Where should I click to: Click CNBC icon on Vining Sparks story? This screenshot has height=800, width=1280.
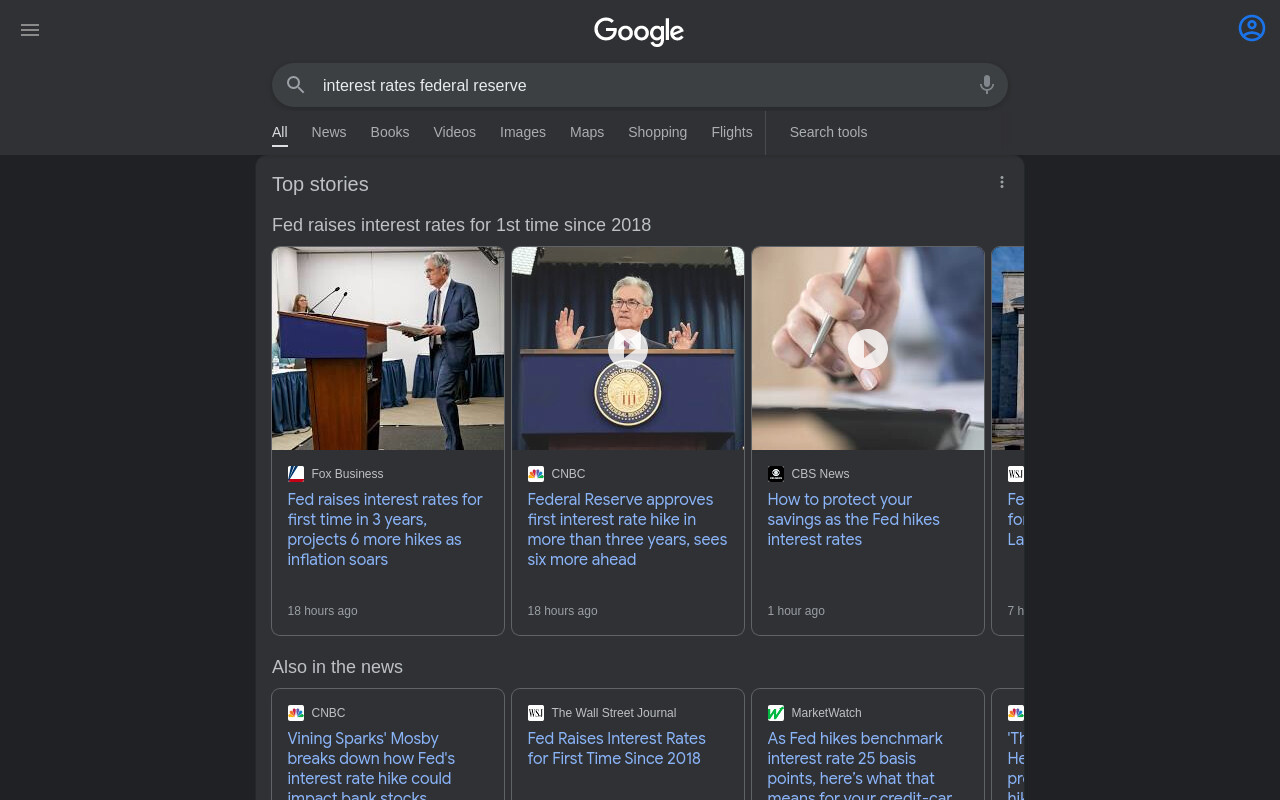296,713
